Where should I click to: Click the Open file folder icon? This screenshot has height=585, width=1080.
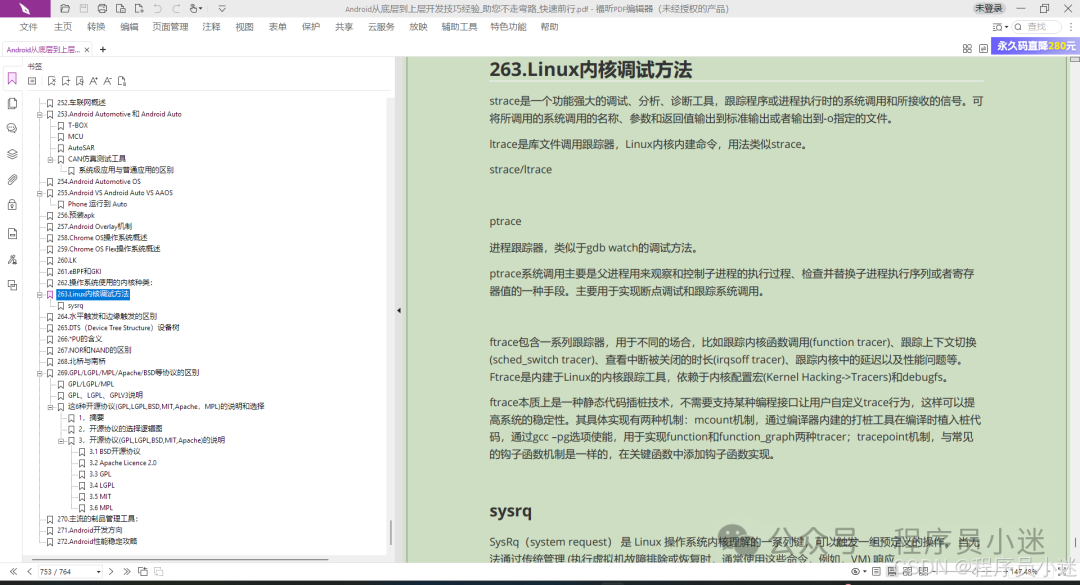(65, 9)
